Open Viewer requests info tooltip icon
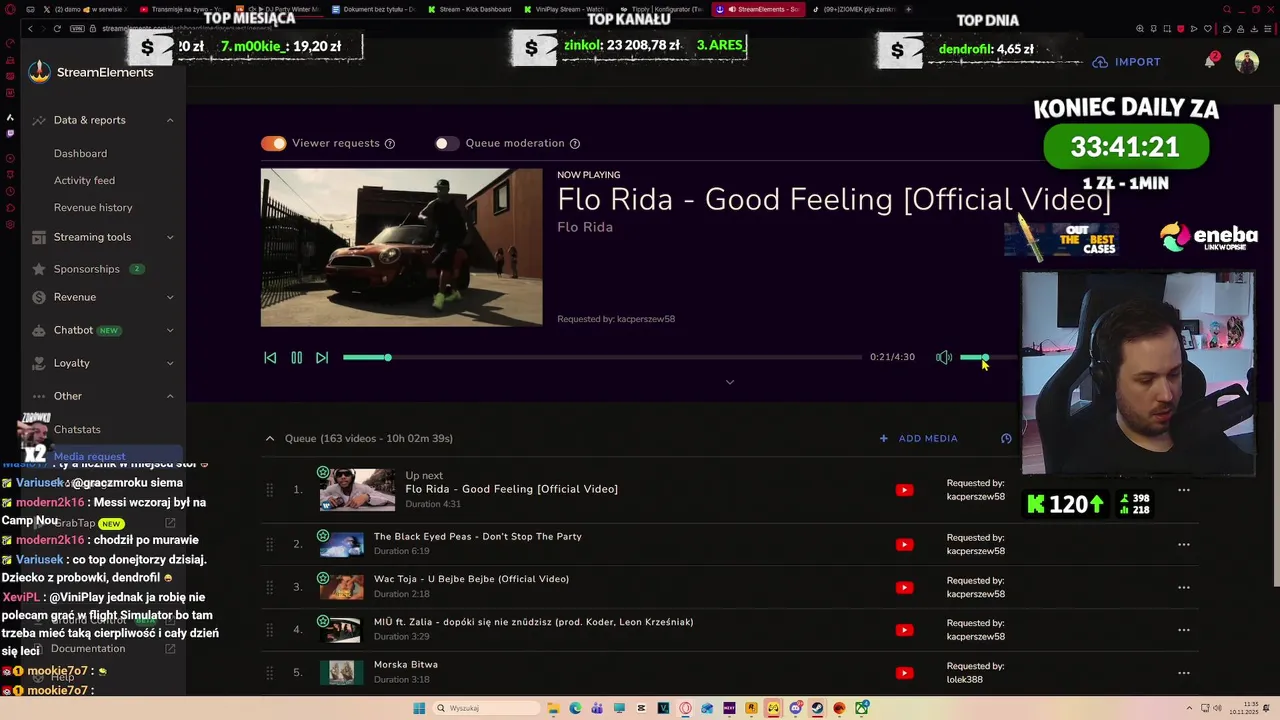 click(390, 144)
